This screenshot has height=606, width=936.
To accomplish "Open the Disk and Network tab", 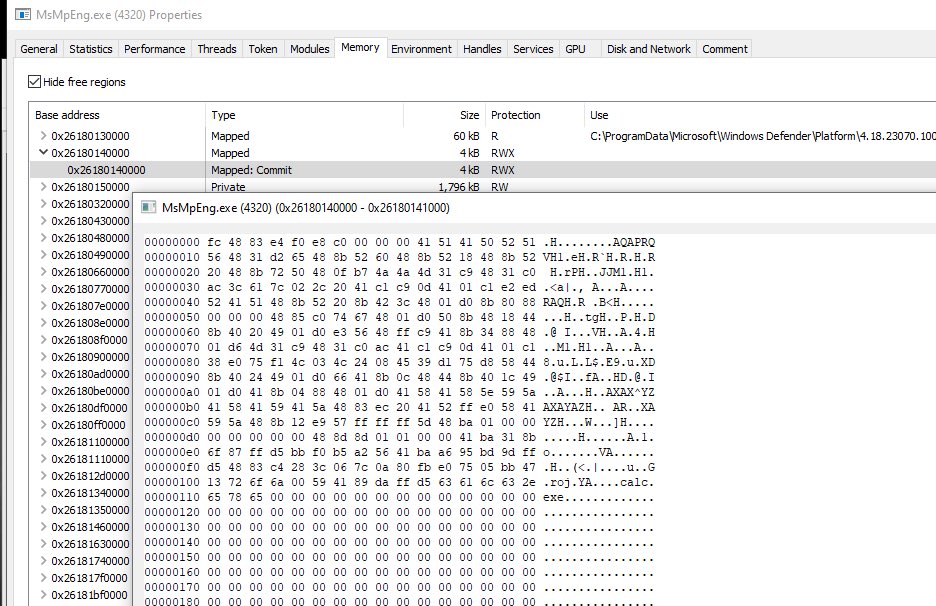I will pyautogui.click(x=649, y=49).
